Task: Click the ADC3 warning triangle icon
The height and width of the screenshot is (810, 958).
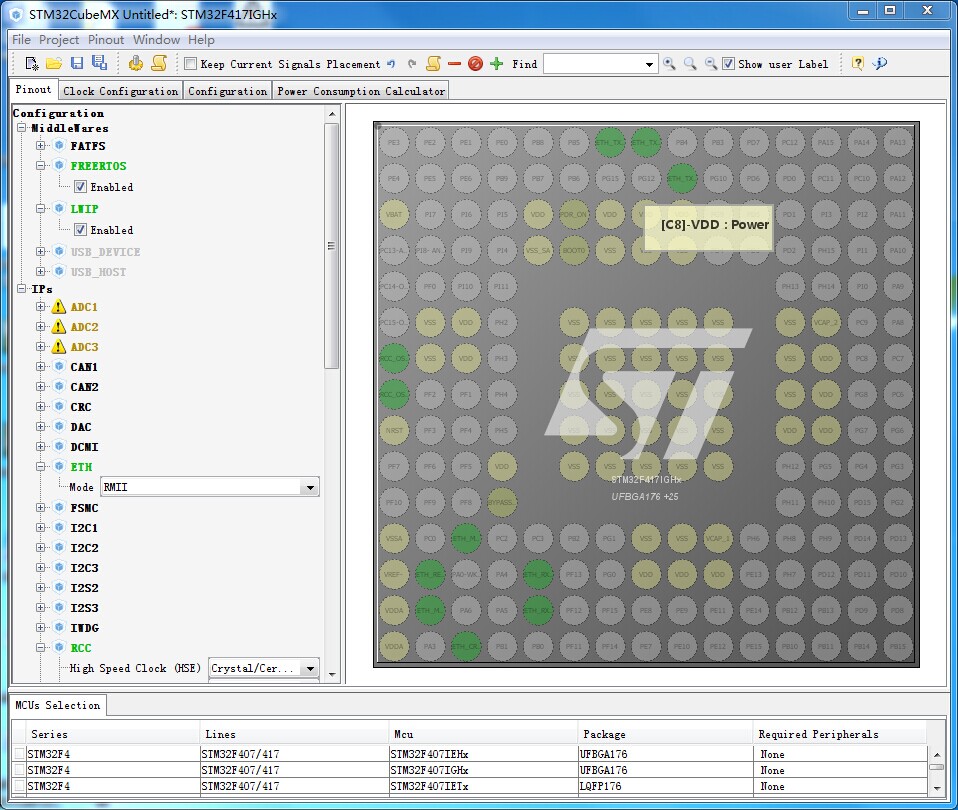Action: coord(59,347)
